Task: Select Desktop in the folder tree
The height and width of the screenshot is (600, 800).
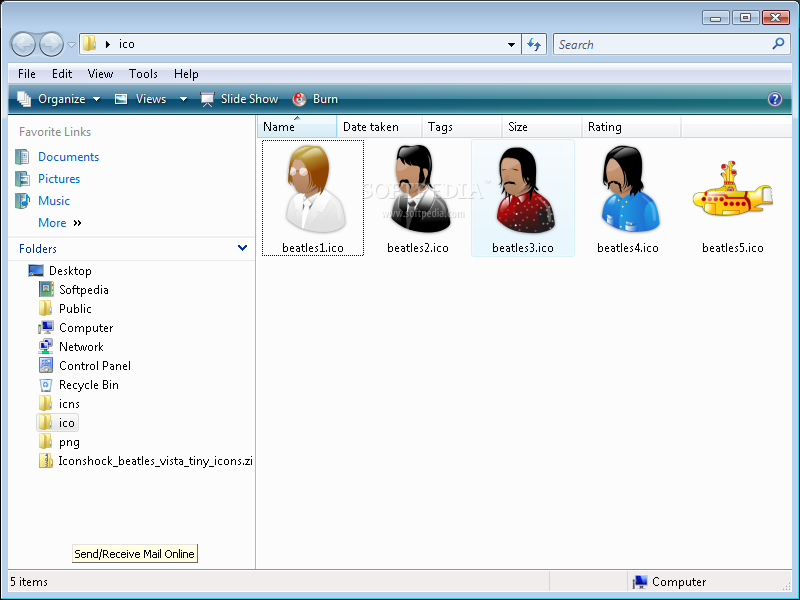Action: [x=70, y=271]
